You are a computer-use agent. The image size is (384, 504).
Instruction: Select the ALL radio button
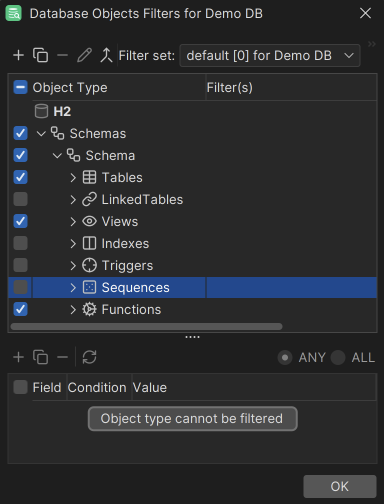338,358
